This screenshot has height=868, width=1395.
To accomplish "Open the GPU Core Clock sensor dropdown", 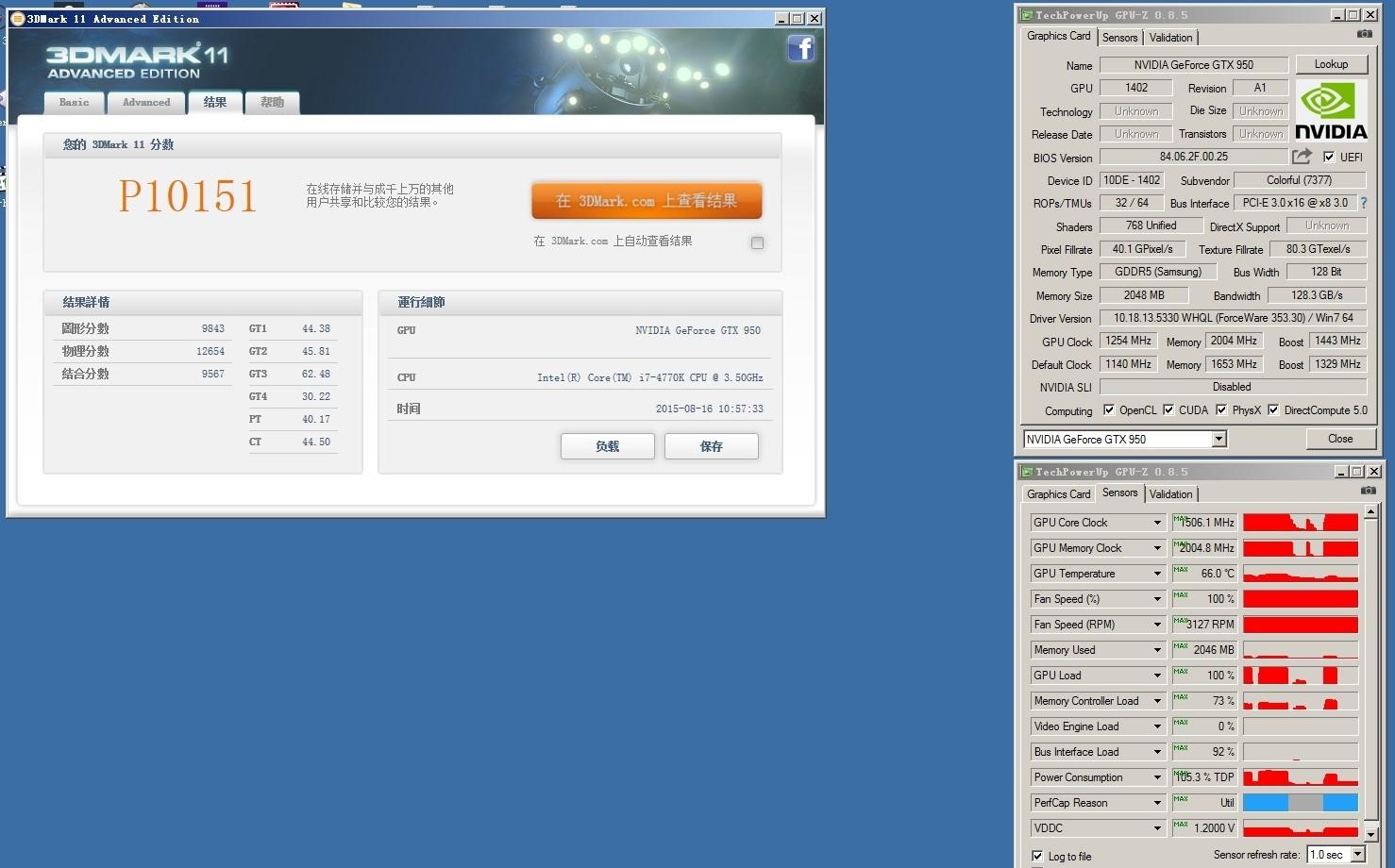I will [1157, 523].
